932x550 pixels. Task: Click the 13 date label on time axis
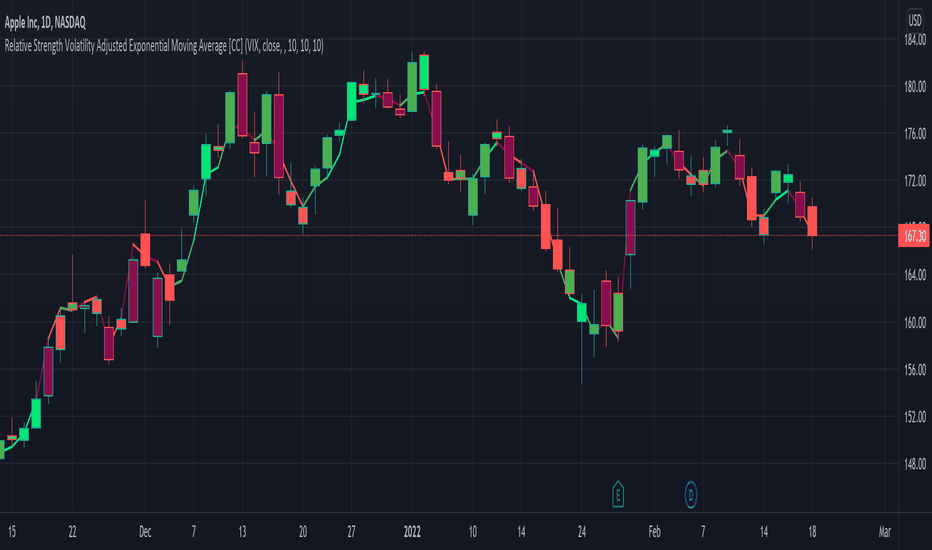tap(242, 532)
